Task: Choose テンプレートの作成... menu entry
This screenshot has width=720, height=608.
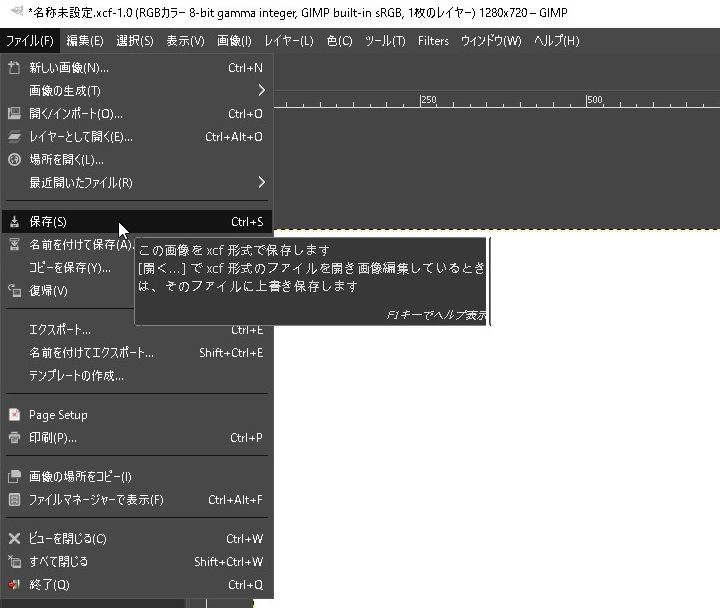Action: pos(76,376)
